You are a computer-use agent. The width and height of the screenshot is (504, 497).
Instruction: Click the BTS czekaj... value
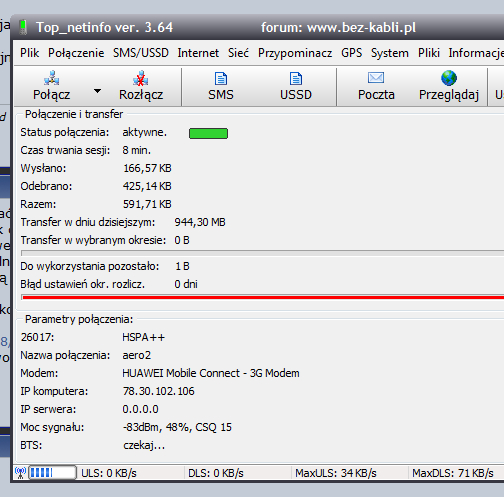(144, 445)
